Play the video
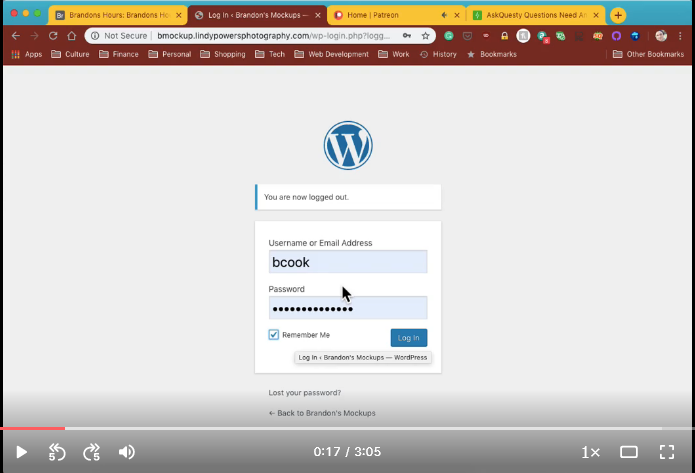 point(21,452)
